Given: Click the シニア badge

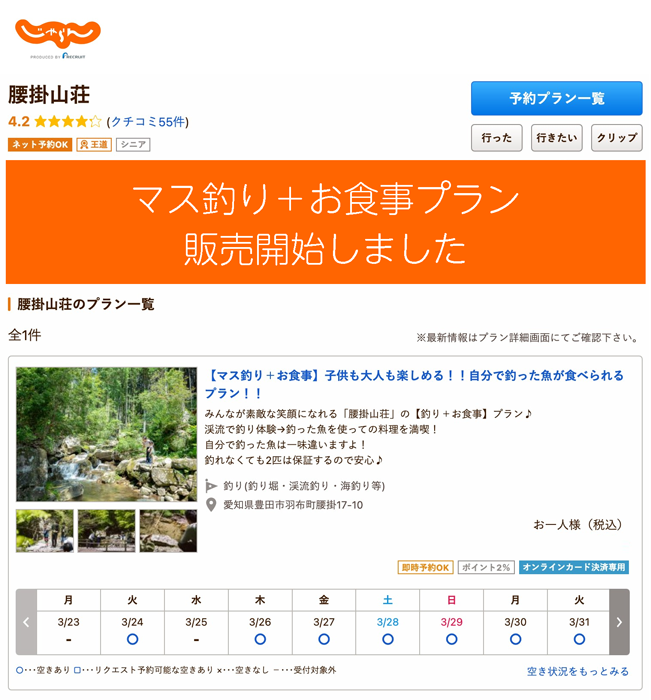Looking at the screenshot, I should pyautogui.click(x=133, y=145).
